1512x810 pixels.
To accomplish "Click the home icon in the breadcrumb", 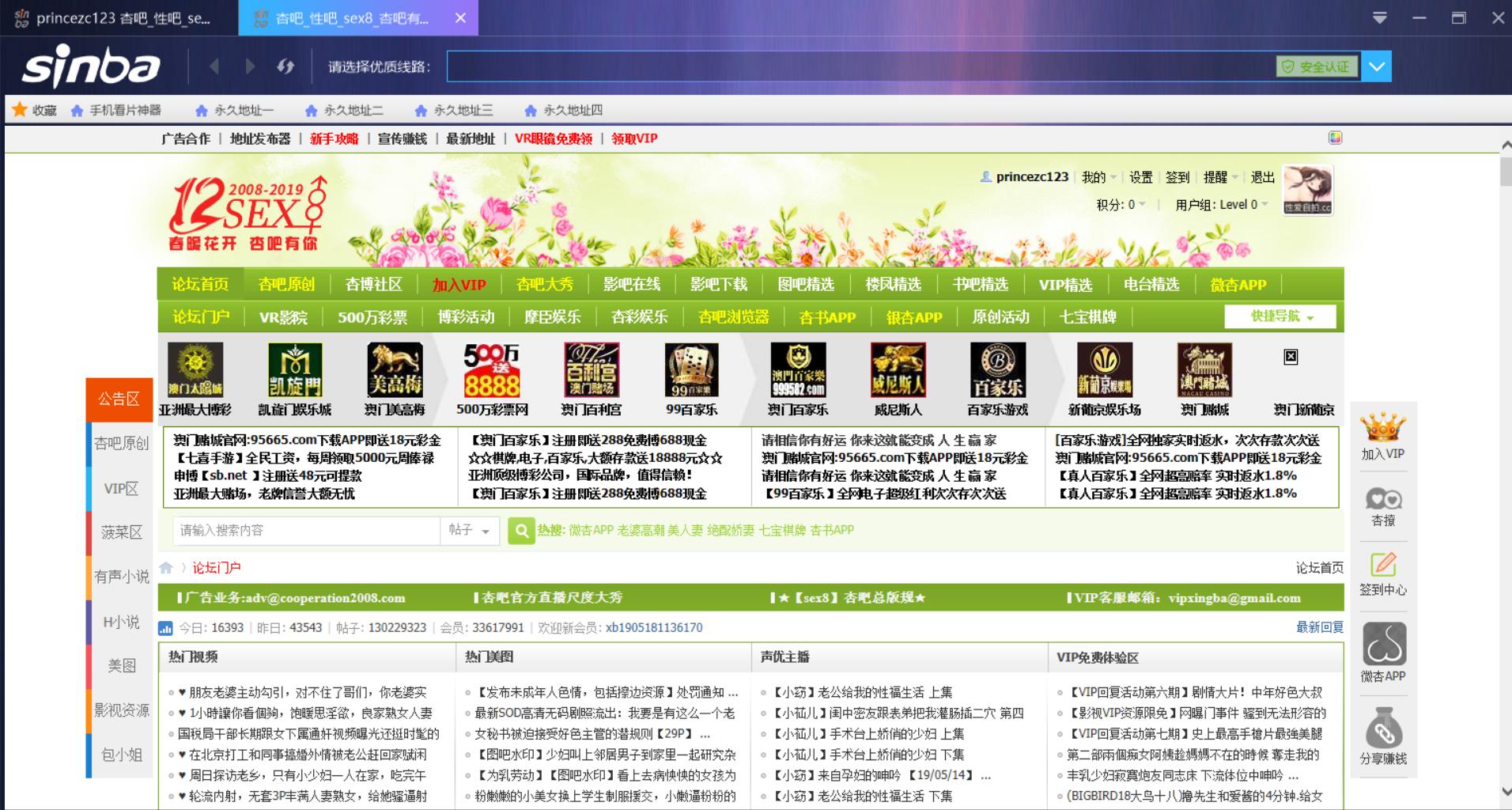I will tap(166, 567).
